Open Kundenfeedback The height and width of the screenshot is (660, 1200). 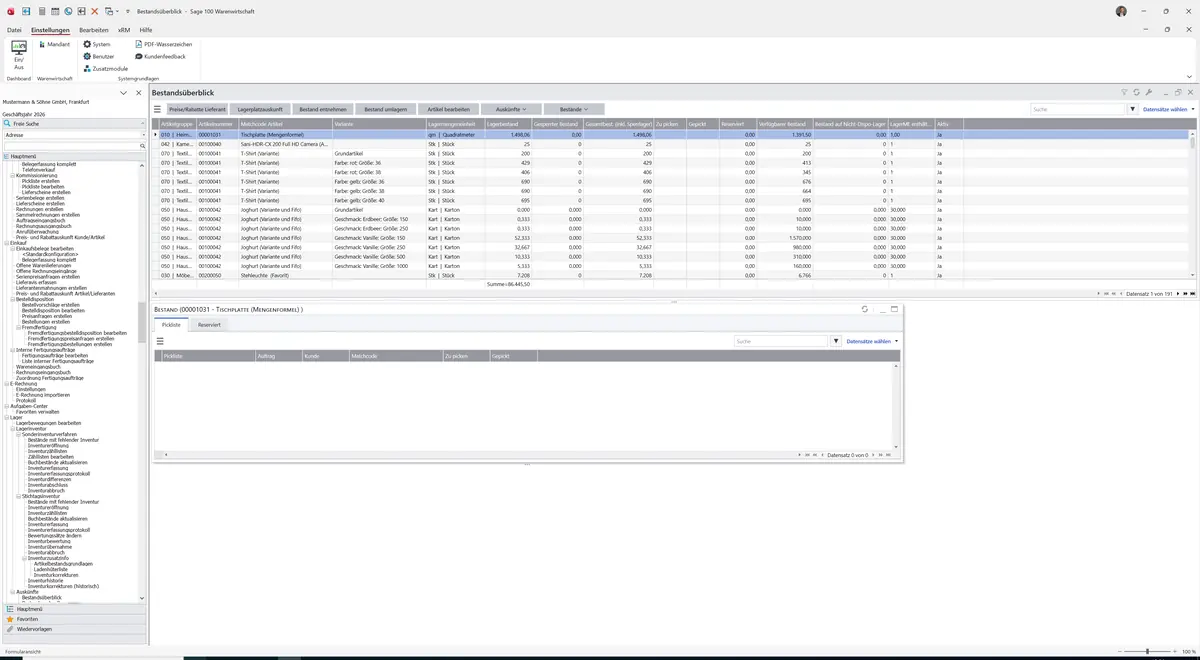point(160,56)
